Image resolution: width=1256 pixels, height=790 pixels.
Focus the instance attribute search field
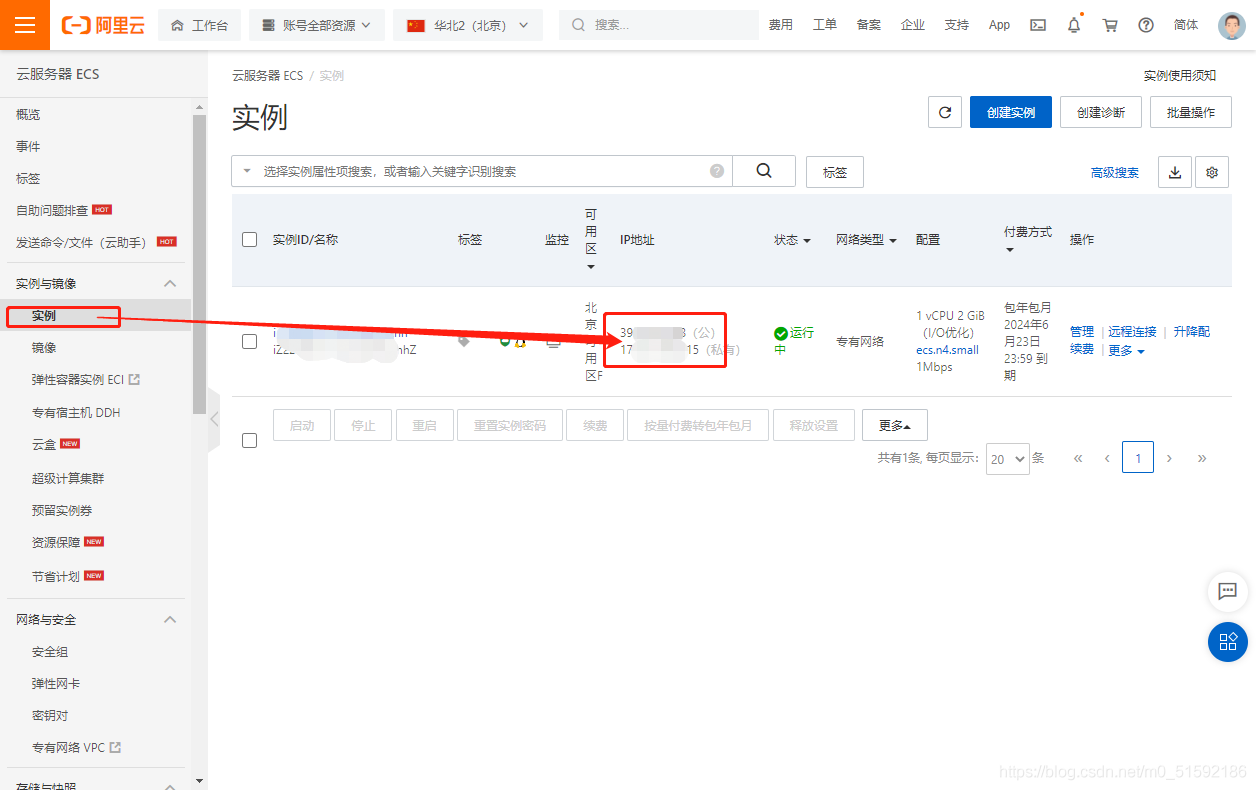(482, 171)
